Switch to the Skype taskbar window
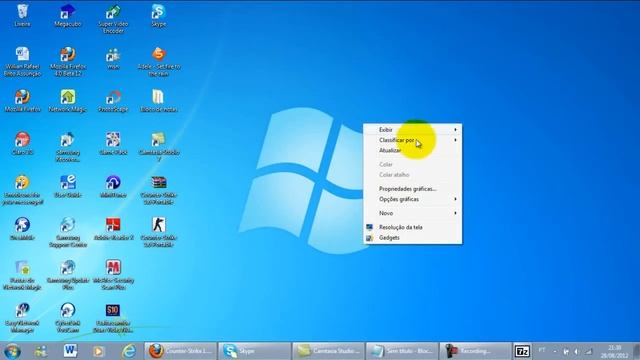 (x=254, y=351)
